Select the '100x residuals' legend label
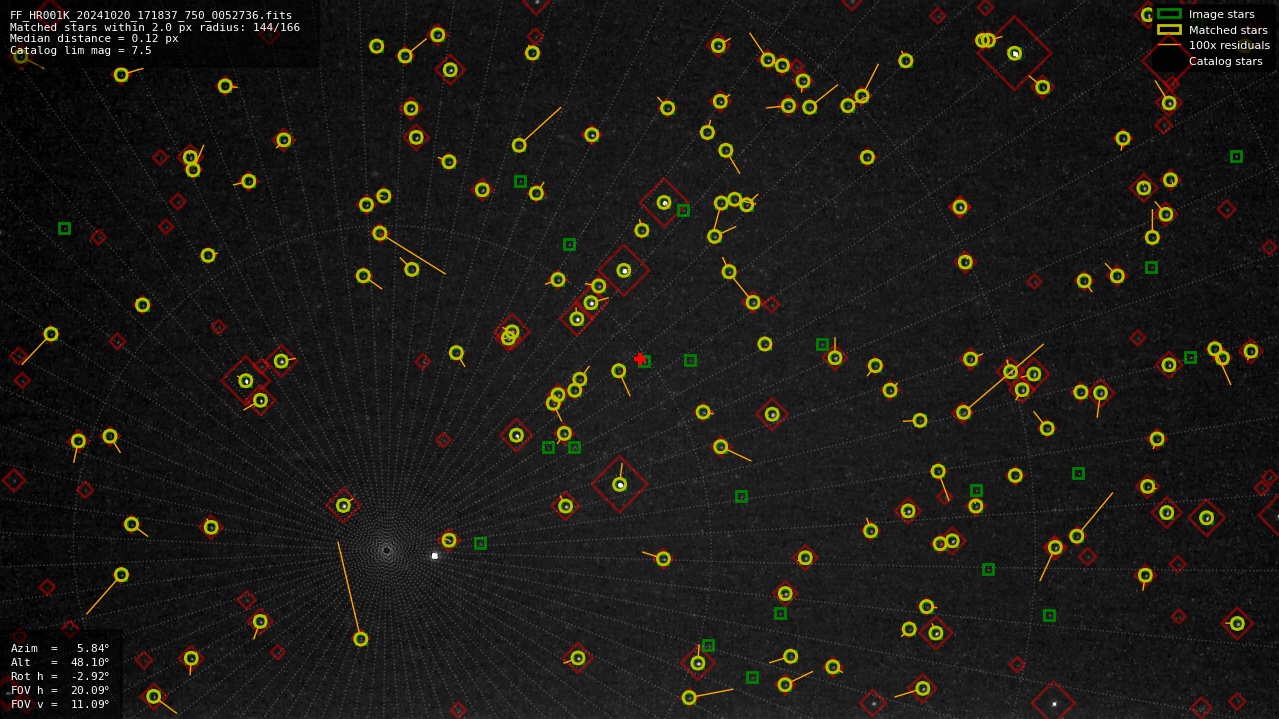Image resolution: width=1279 pixels, height=719 pixels. click(1229, 45)
